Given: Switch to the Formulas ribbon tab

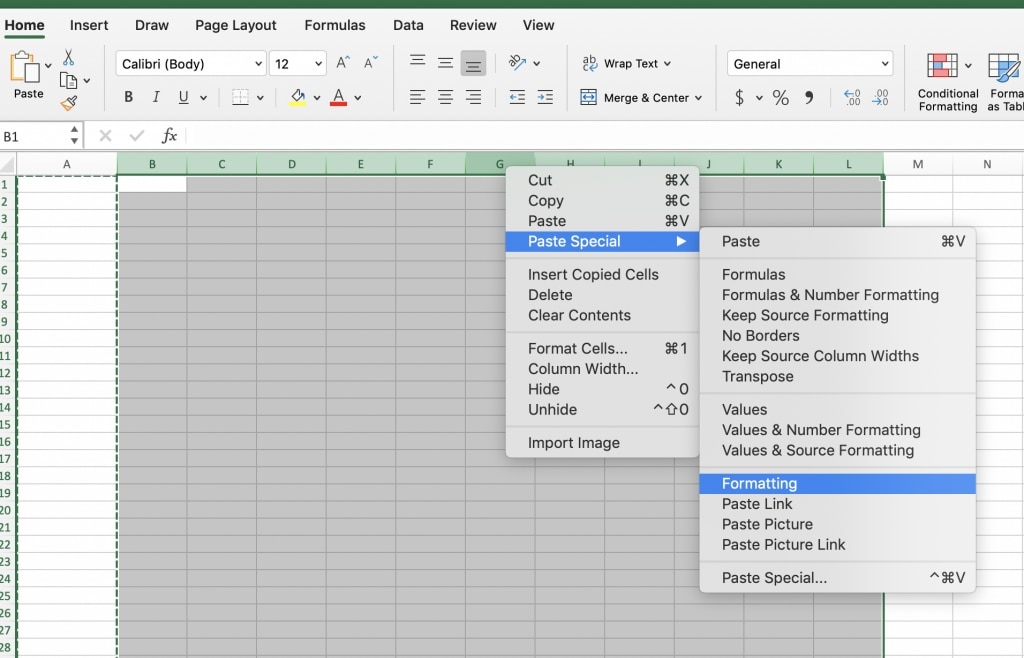Looking at the screenshot, I should click(335, 25).
